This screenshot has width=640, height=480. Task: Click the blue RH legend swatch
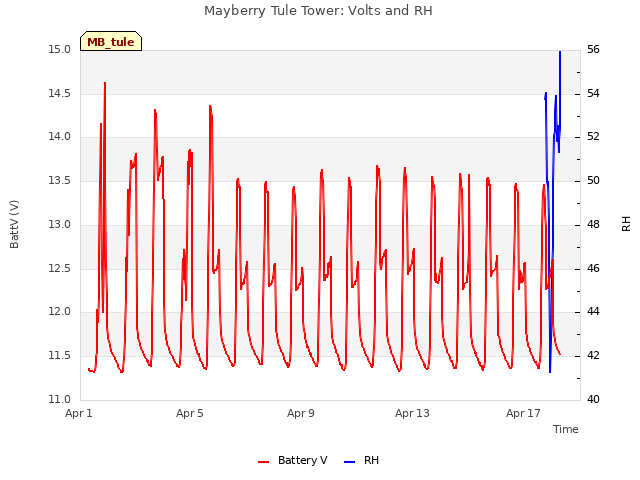pyautogui.click(x=350, y=462)
